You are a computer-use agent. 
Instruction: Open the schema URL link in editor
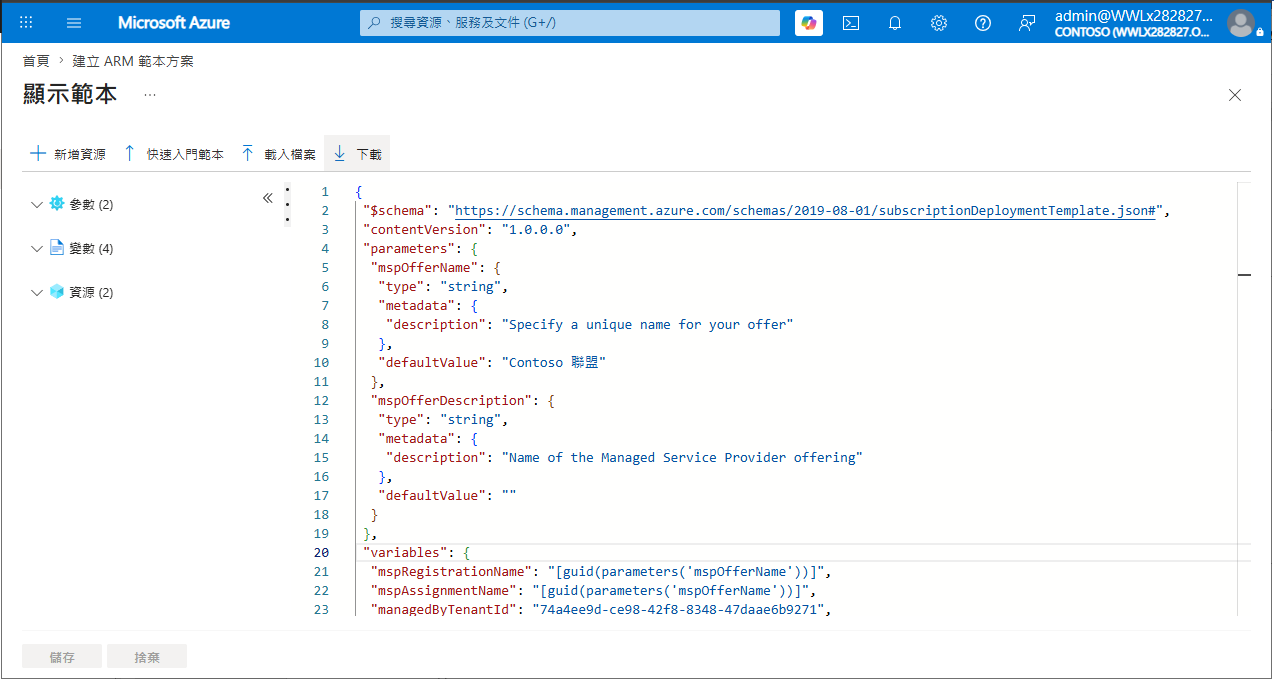tap(805, 211)
